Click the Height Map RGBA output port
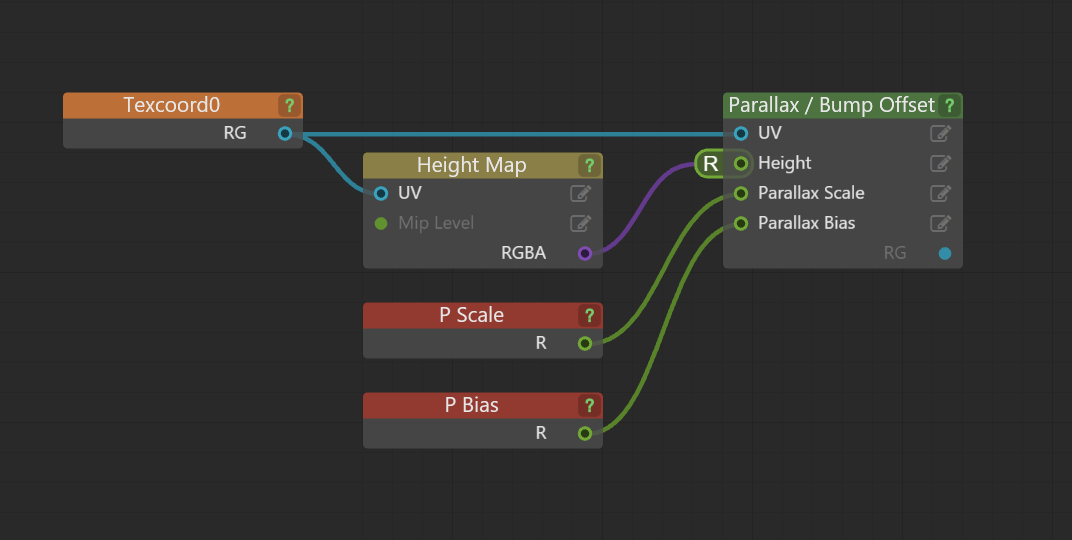Screen dimensions: 1072x540 tap(585, 254)
